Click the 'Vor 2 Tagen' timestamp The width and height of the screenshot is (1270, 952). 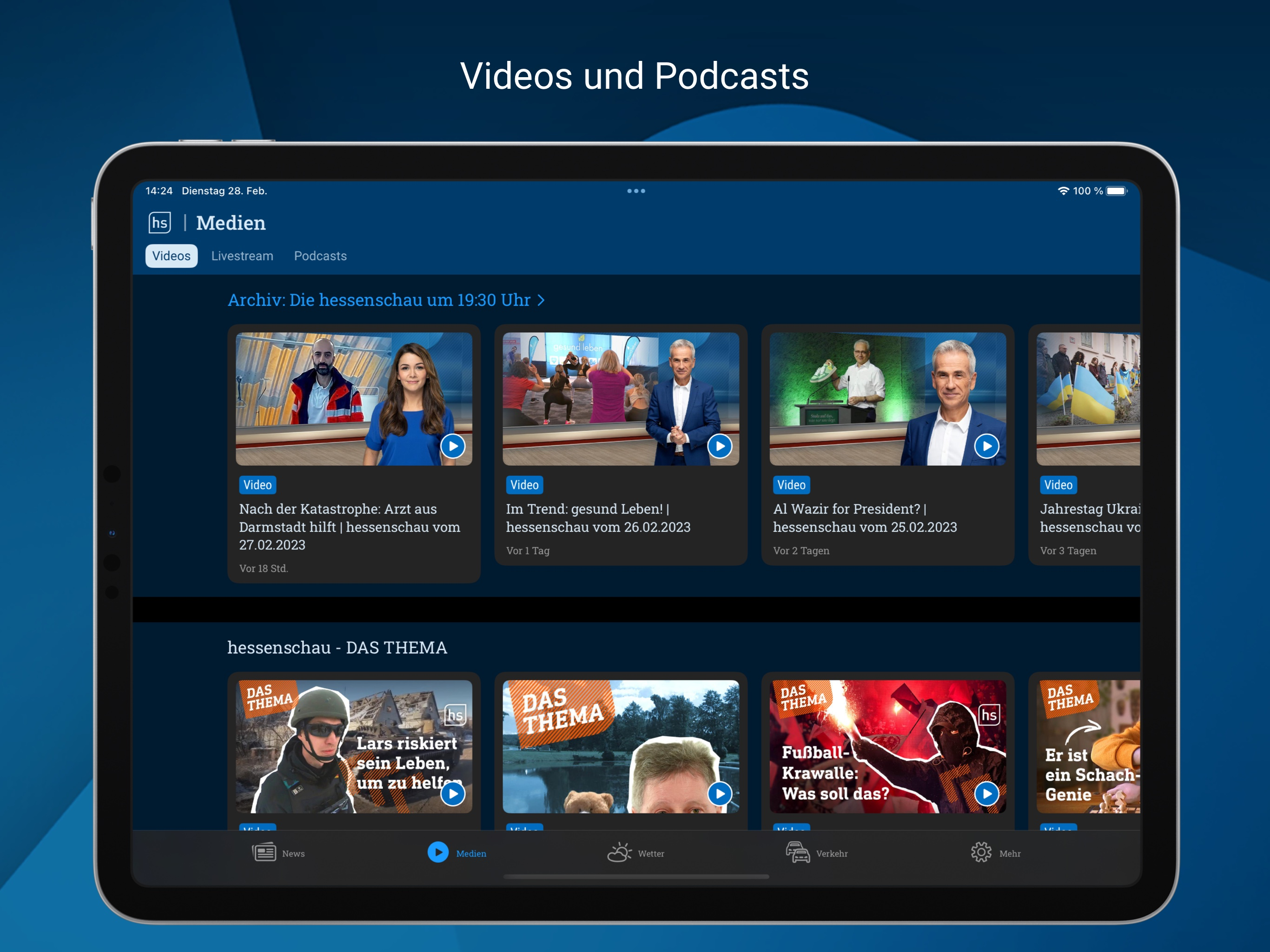(x=801, y=551)
